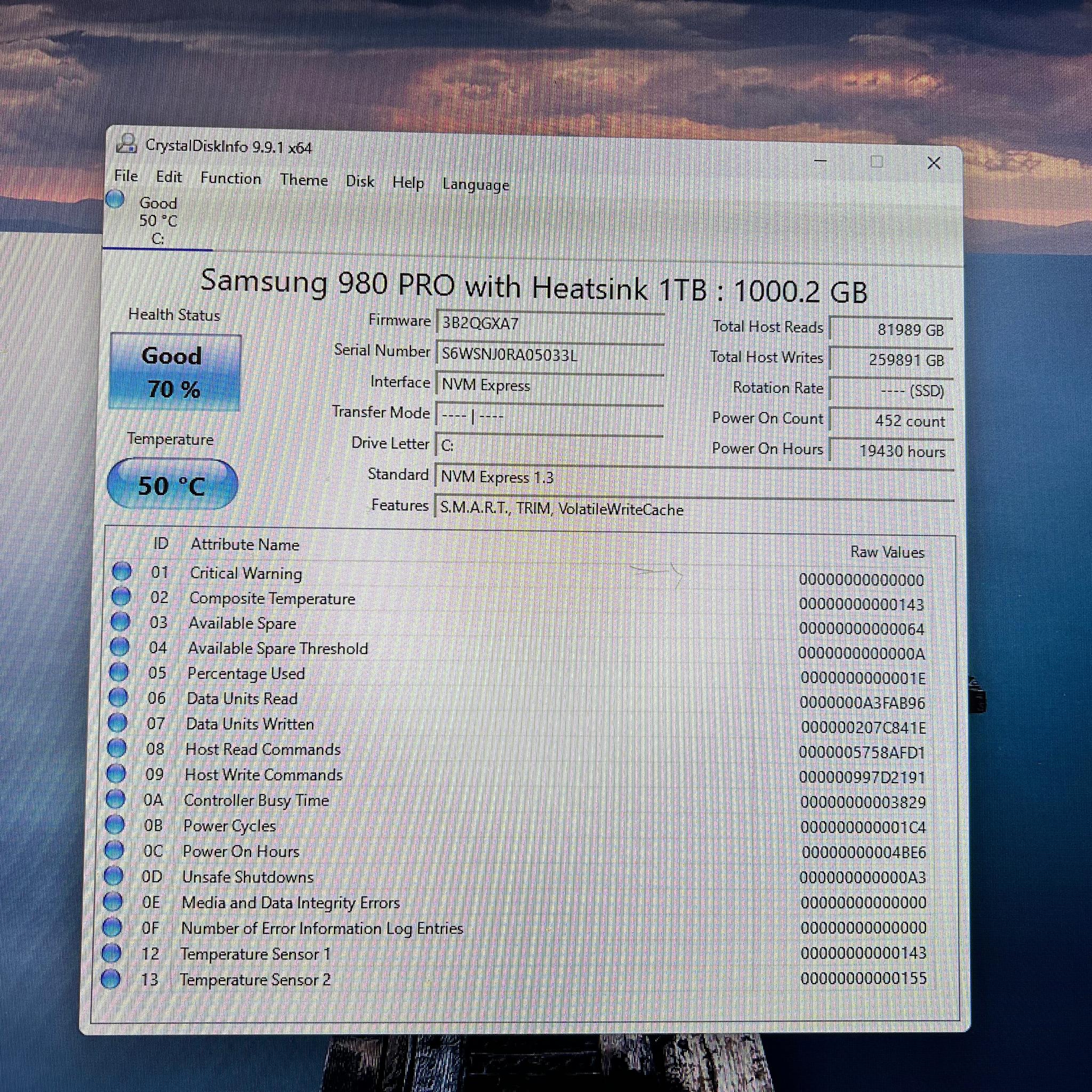Click status orb for Media and Data Integrity Errors
This screenshot has width=1092, height=1092.
coord(113,901)
